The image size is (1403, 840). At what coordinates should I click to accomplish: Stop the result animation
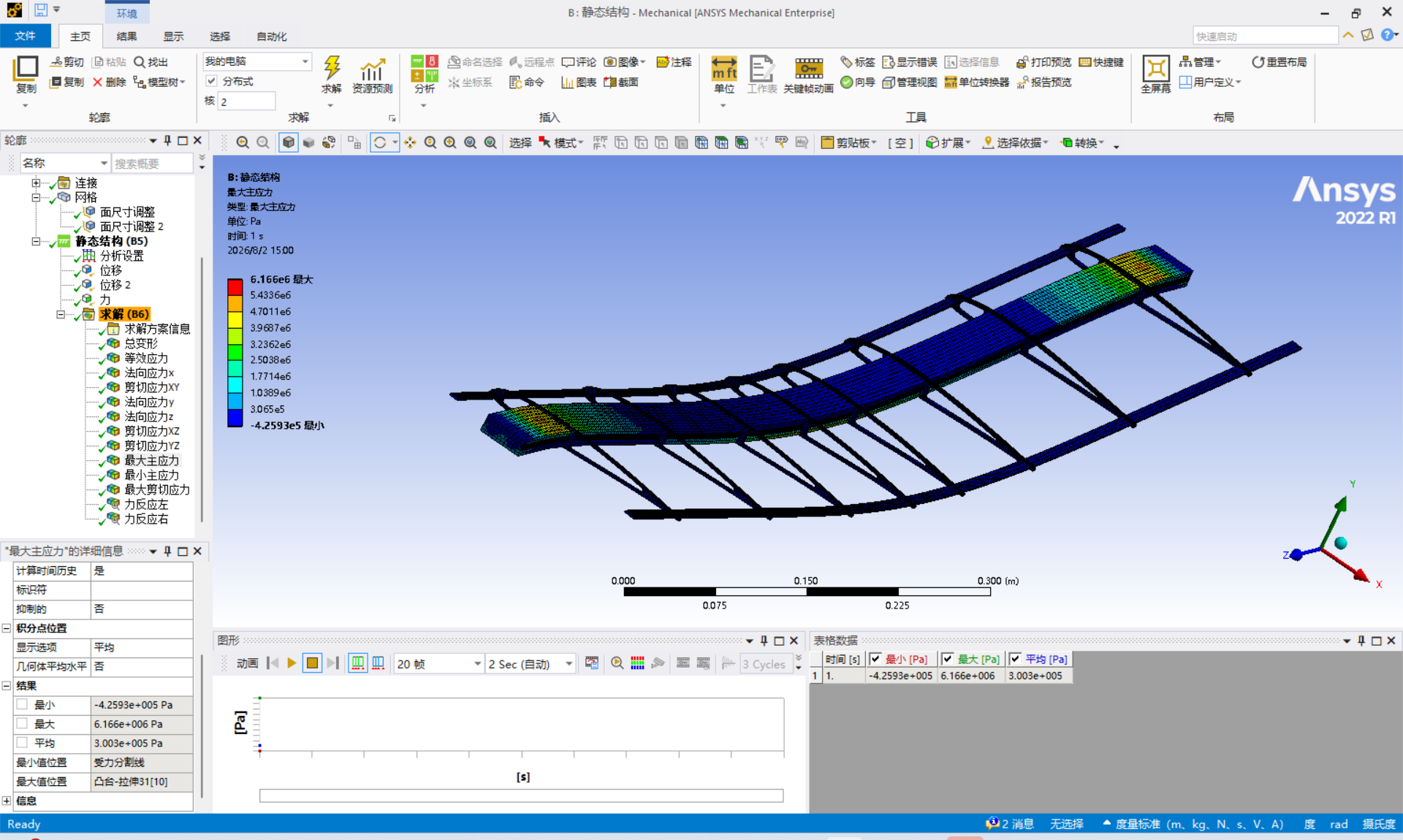tap(312, 663)
